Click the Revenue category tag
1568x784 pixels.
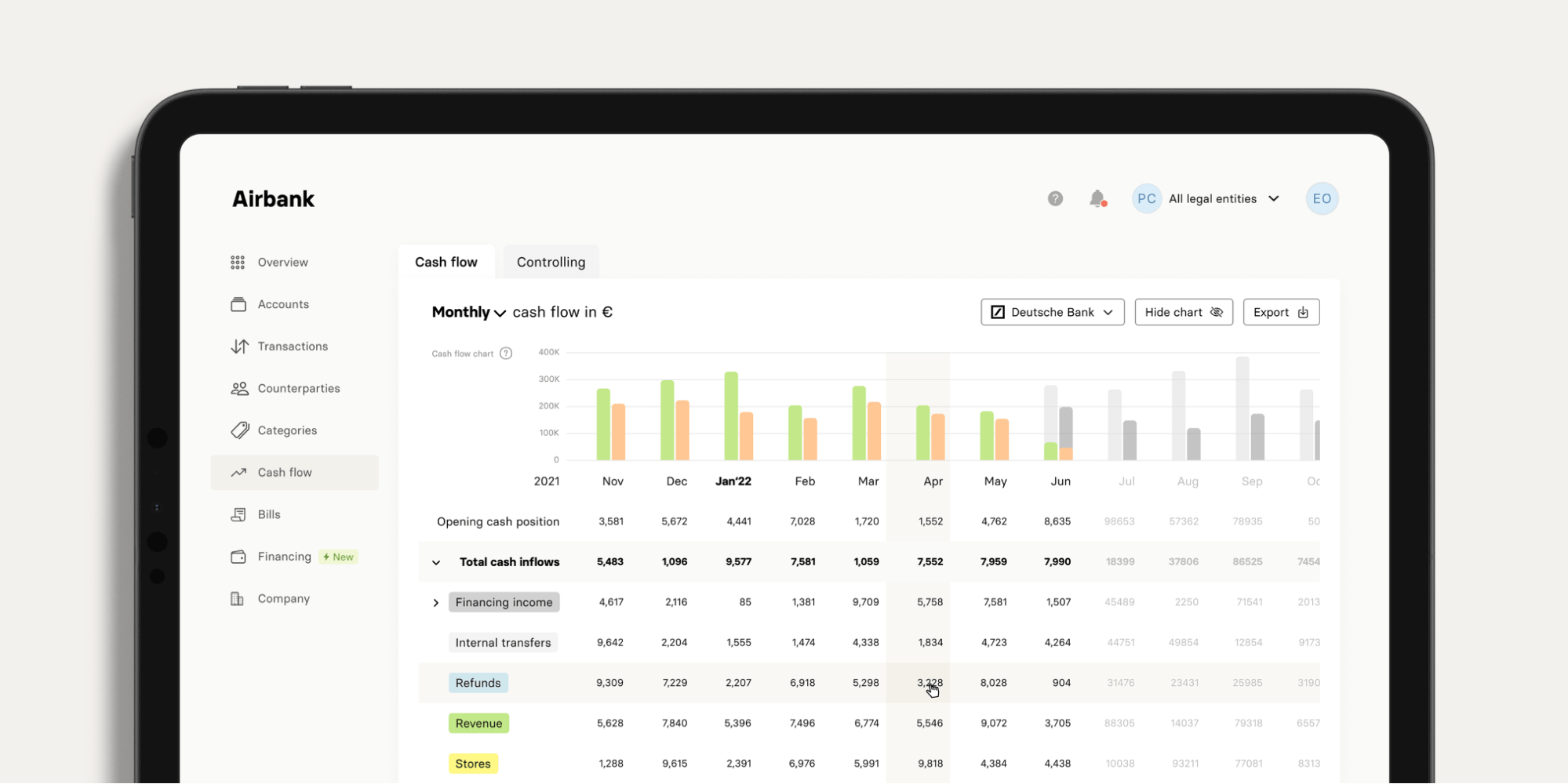[x=478, y=724]
